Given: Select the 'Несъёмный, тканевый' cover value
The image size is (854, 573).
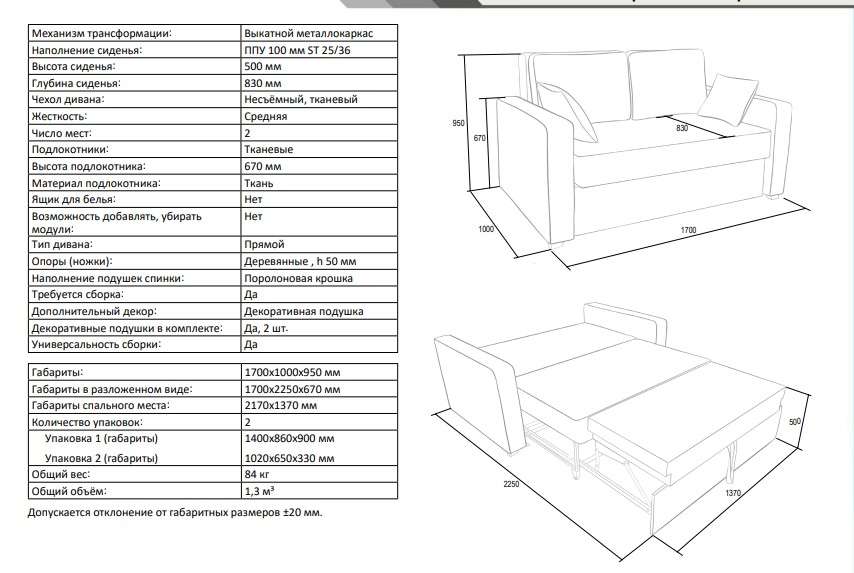Looking at the screenshot, I should 300,100.
